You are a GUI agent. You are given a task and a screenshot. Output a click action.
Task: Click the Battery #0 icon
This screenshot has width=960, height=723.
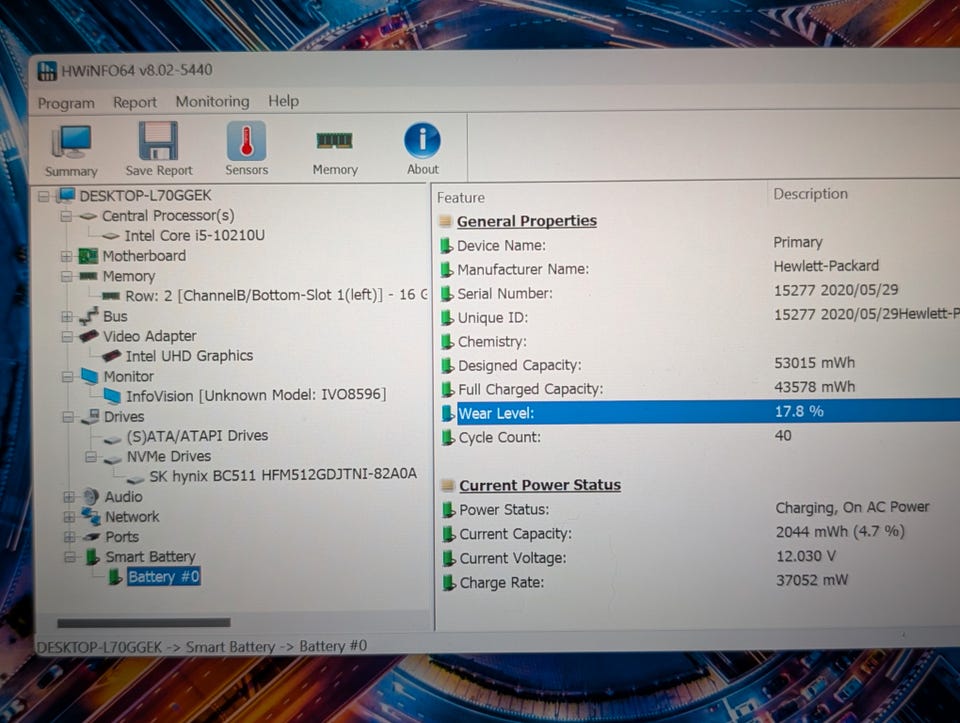[115, 577]
